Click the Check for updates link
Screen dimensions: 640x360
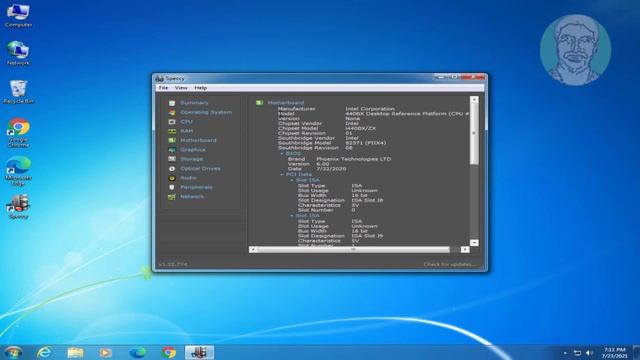450,264
